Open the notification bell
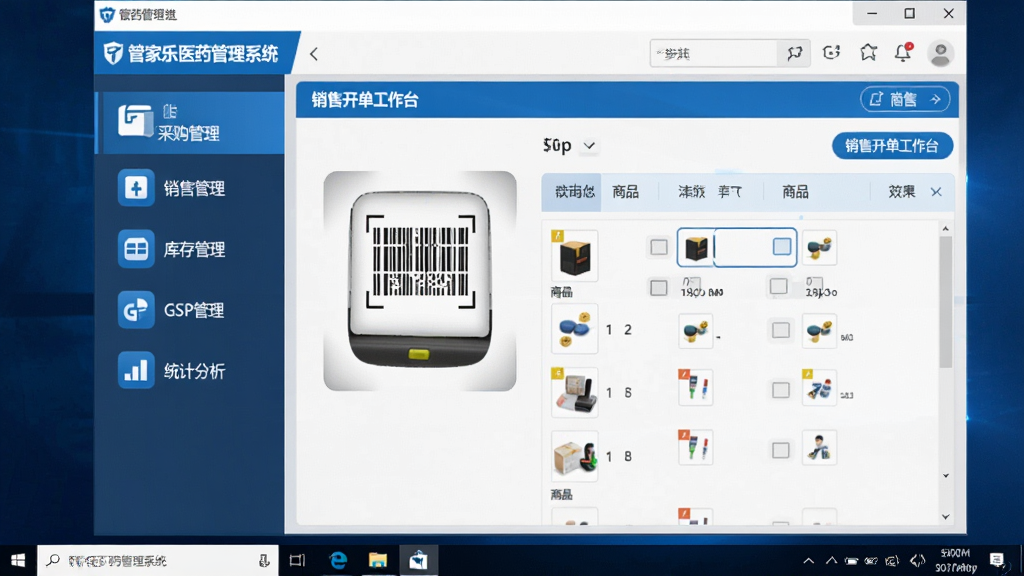 tap(903, 52)
